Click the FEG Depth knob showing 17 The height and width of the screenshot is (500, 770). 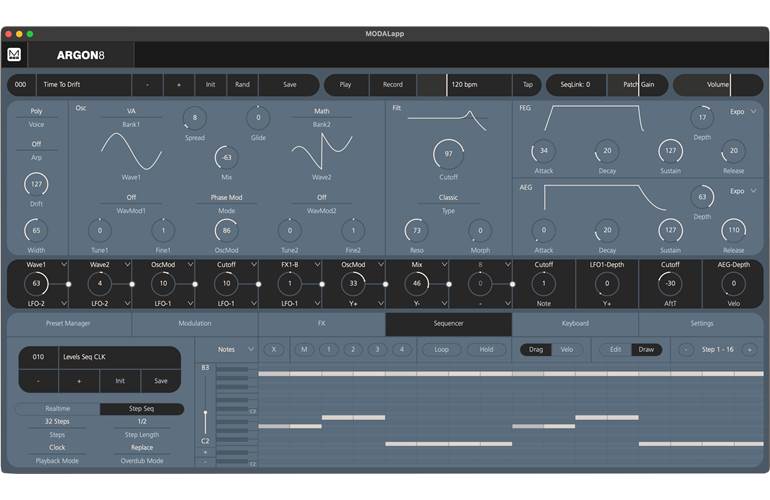[x=702, y=117]
